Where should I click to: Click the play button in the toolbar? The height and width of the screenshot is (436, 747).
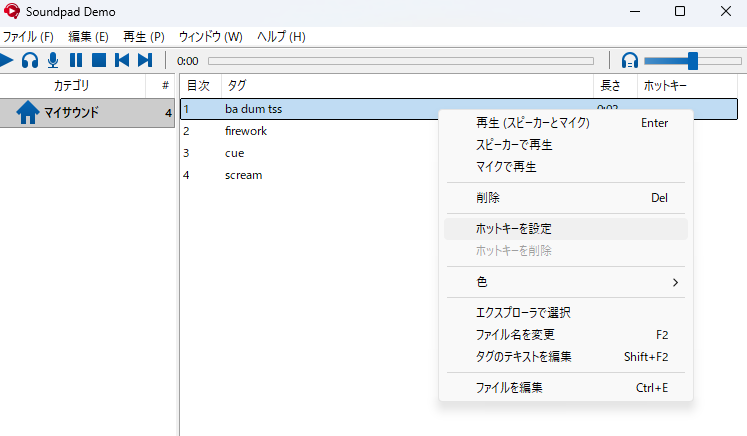[7, 60]
